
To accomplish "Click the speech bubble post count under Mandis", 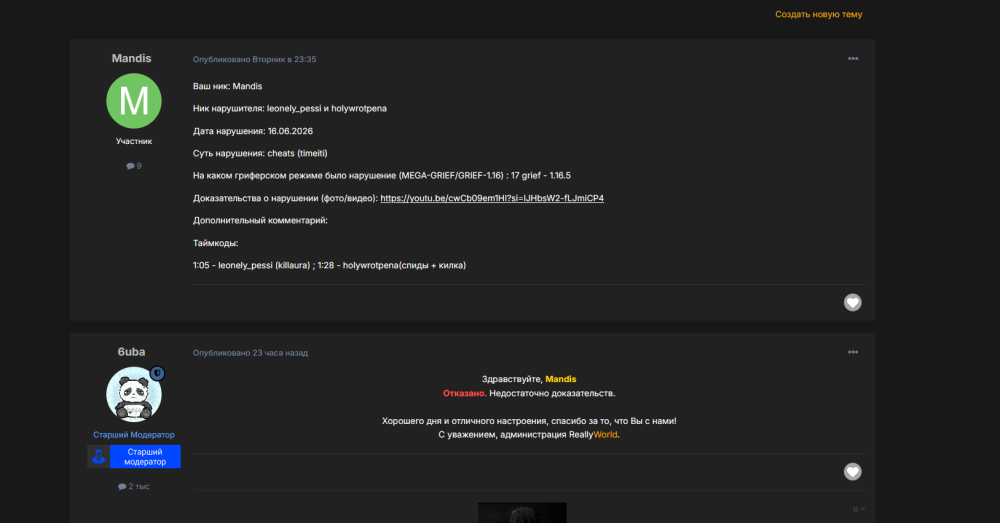I will (x=133, y=166).
